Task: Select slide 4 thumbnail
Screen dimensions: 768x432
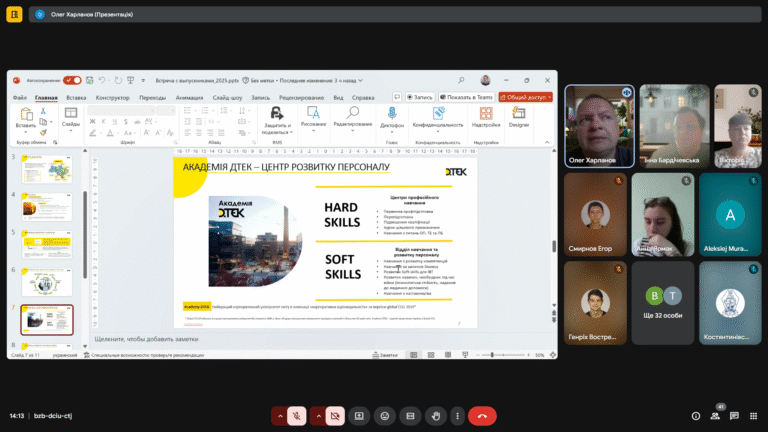Action: (47, 207)
